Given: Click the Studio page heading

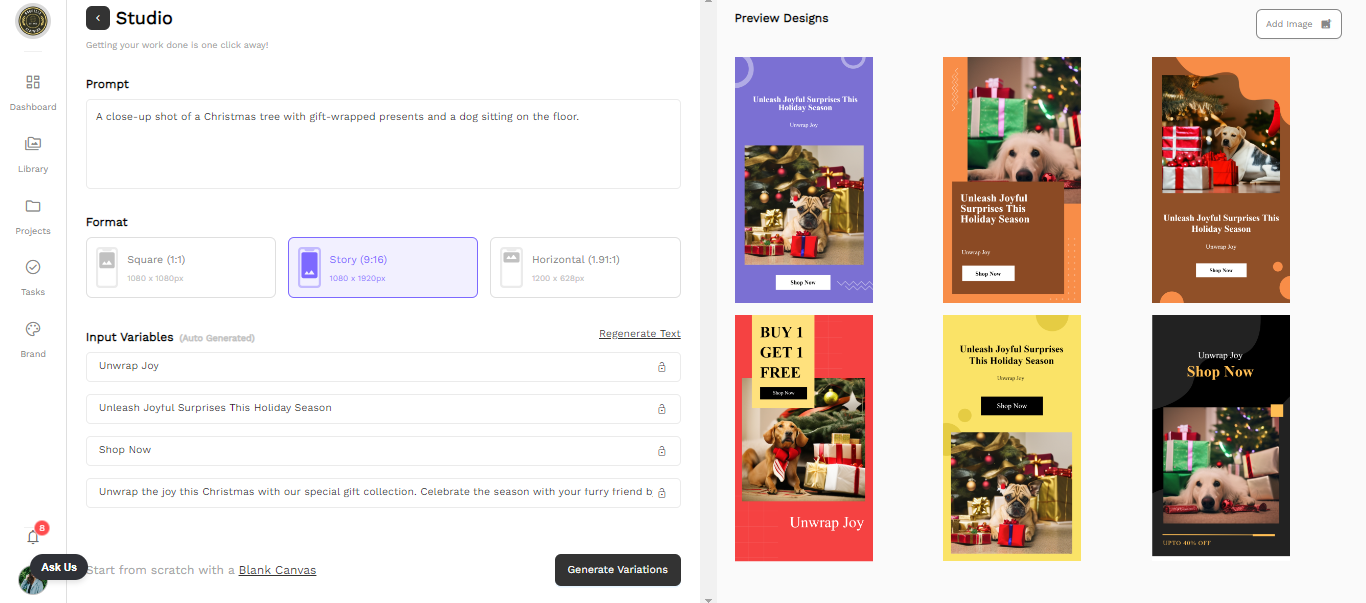Looking at the screenshot, I should point(144,18).
